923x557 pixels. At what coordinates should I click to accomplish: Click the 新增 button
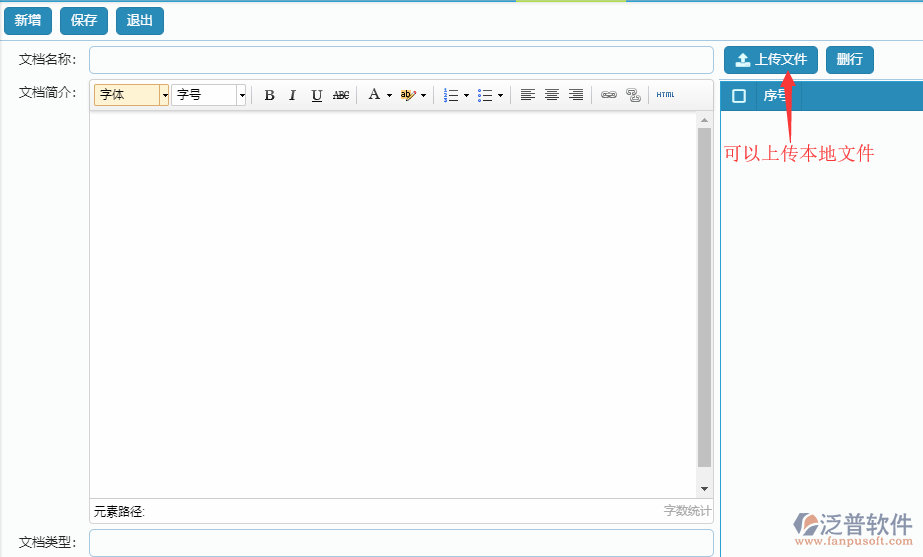28,20
